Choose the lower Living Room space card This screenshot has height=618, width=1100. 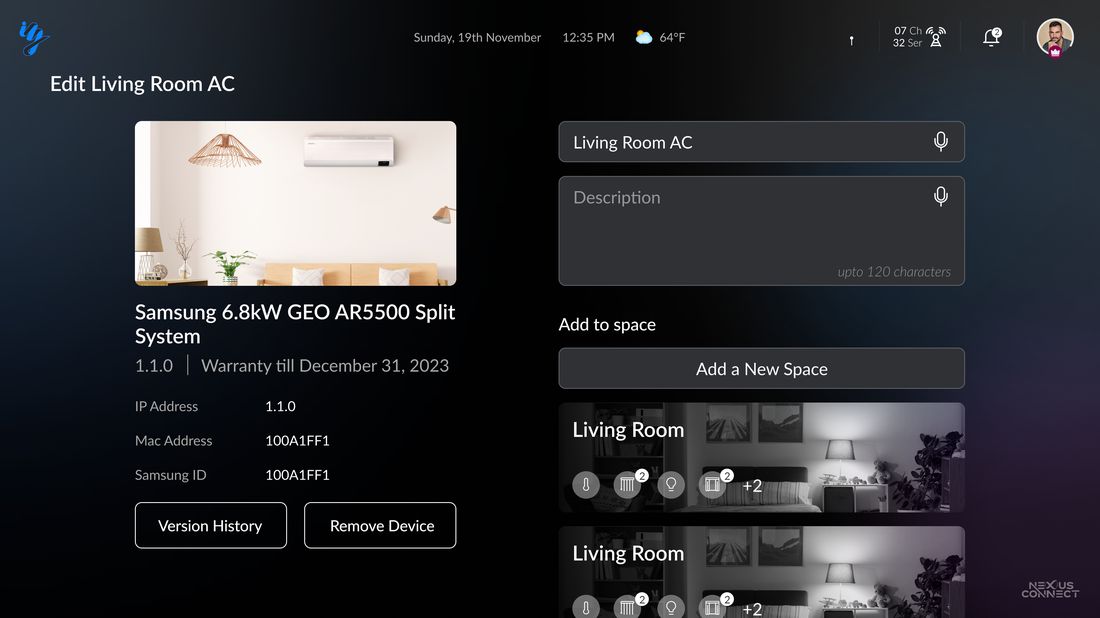tap(761, 572)
